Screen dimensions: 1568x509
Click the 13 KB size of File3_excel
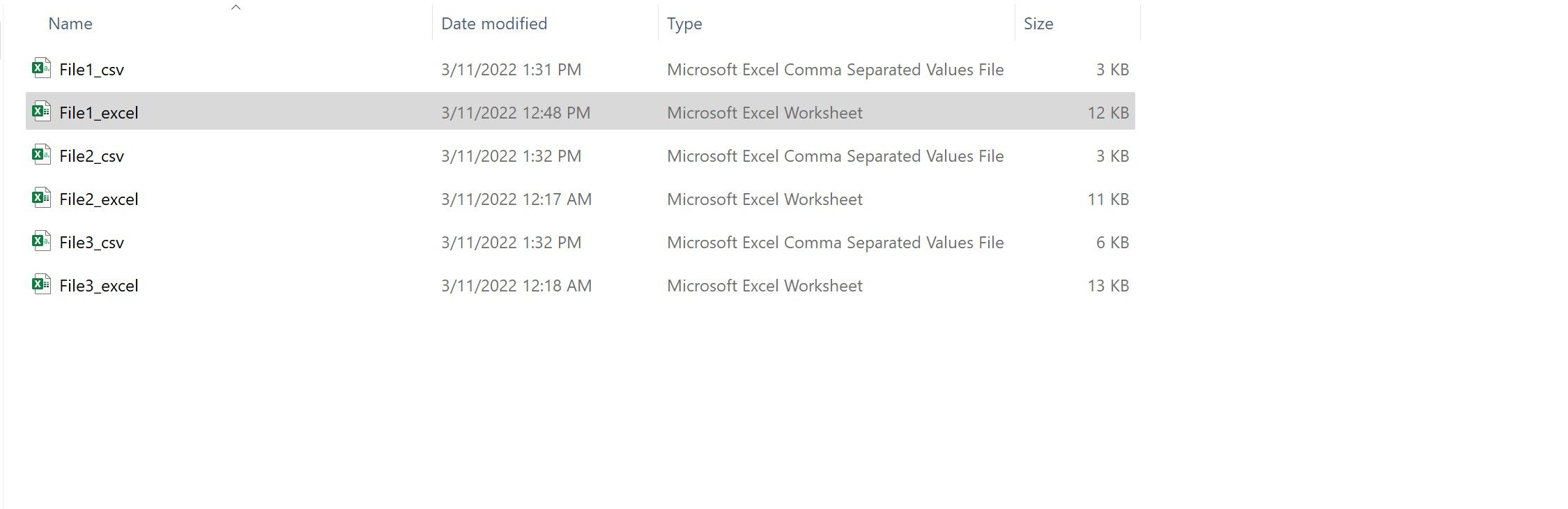click(x=1108, y=286)
